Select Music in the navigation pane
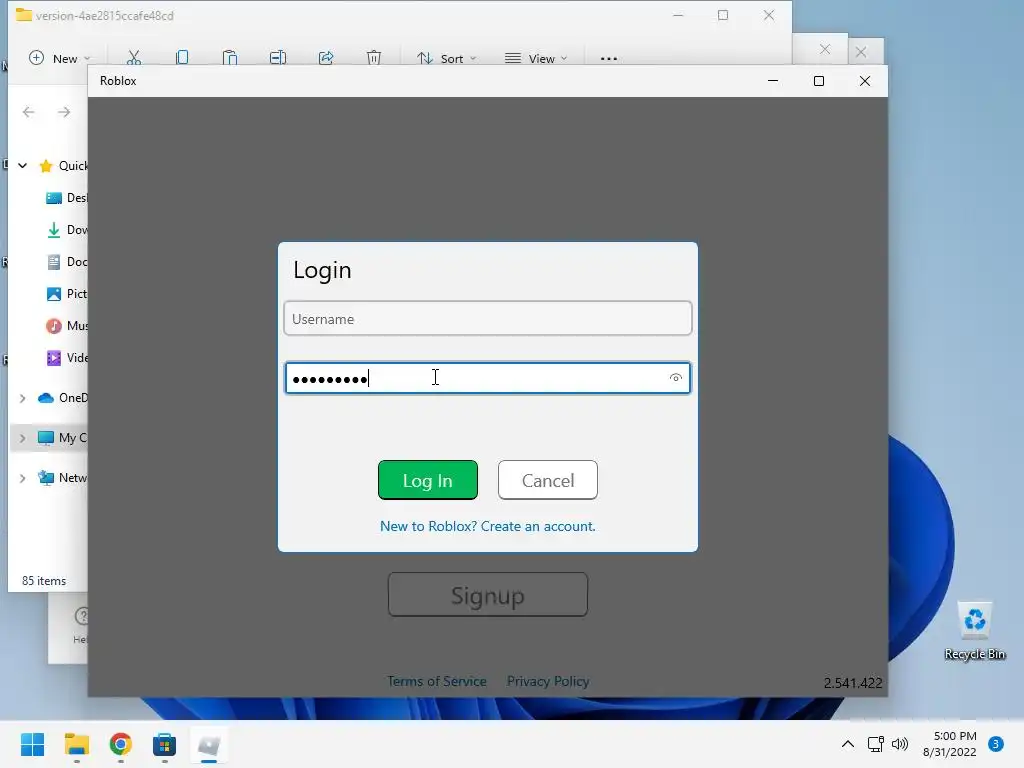This screenshot has height=768, width=1024. pyautogui.click(x=66, y=326)
